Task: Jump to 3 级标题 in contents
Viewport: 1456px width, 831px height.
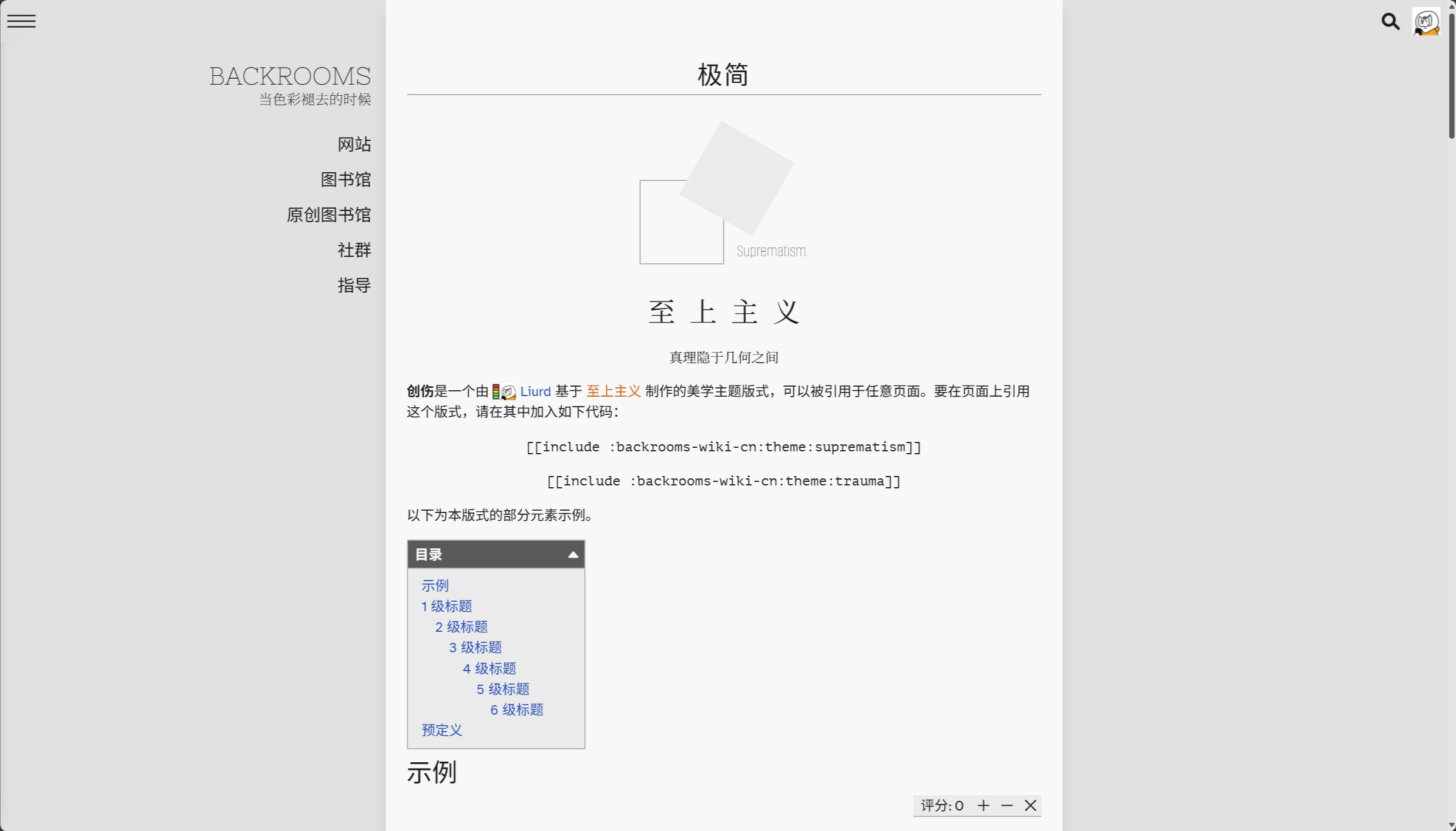Action: (475, 647)
